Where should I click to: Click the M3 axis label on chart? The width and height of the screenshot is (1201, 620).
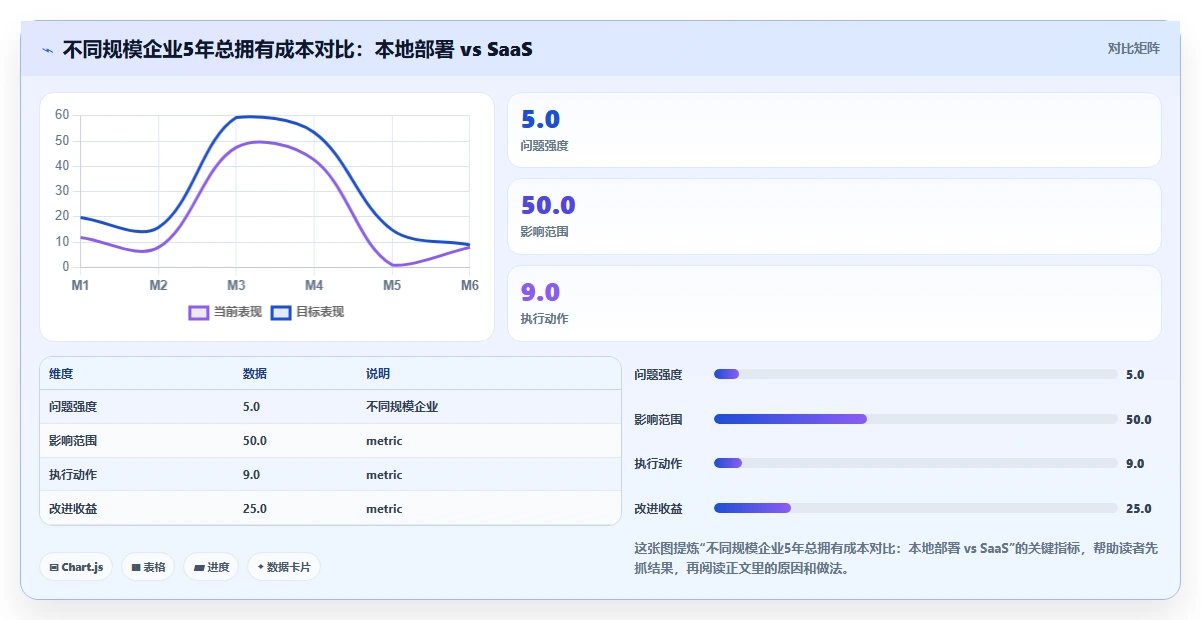[236, 286]
